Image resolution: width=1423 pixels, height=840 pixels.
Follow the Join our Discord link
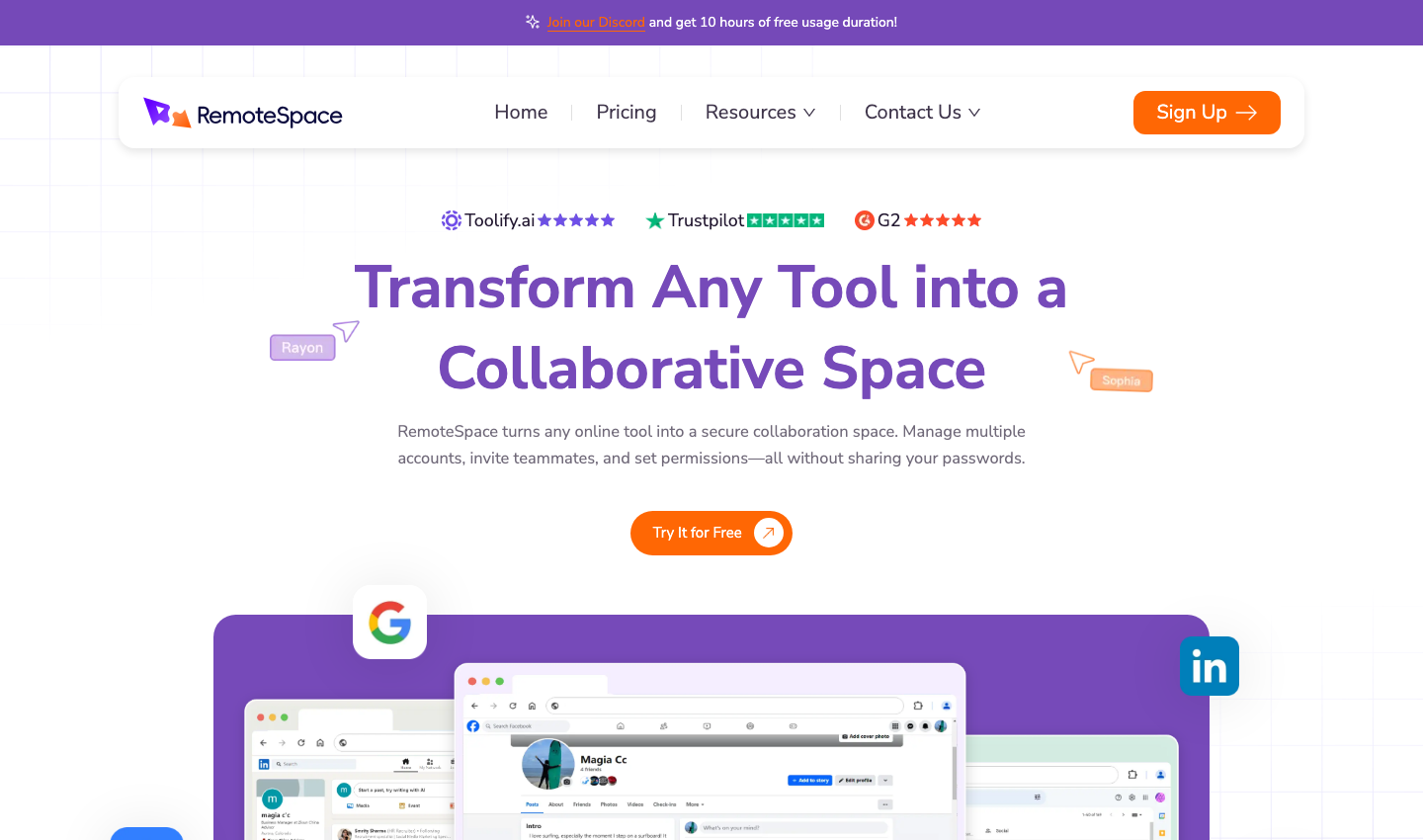click(x=596, y=22)
